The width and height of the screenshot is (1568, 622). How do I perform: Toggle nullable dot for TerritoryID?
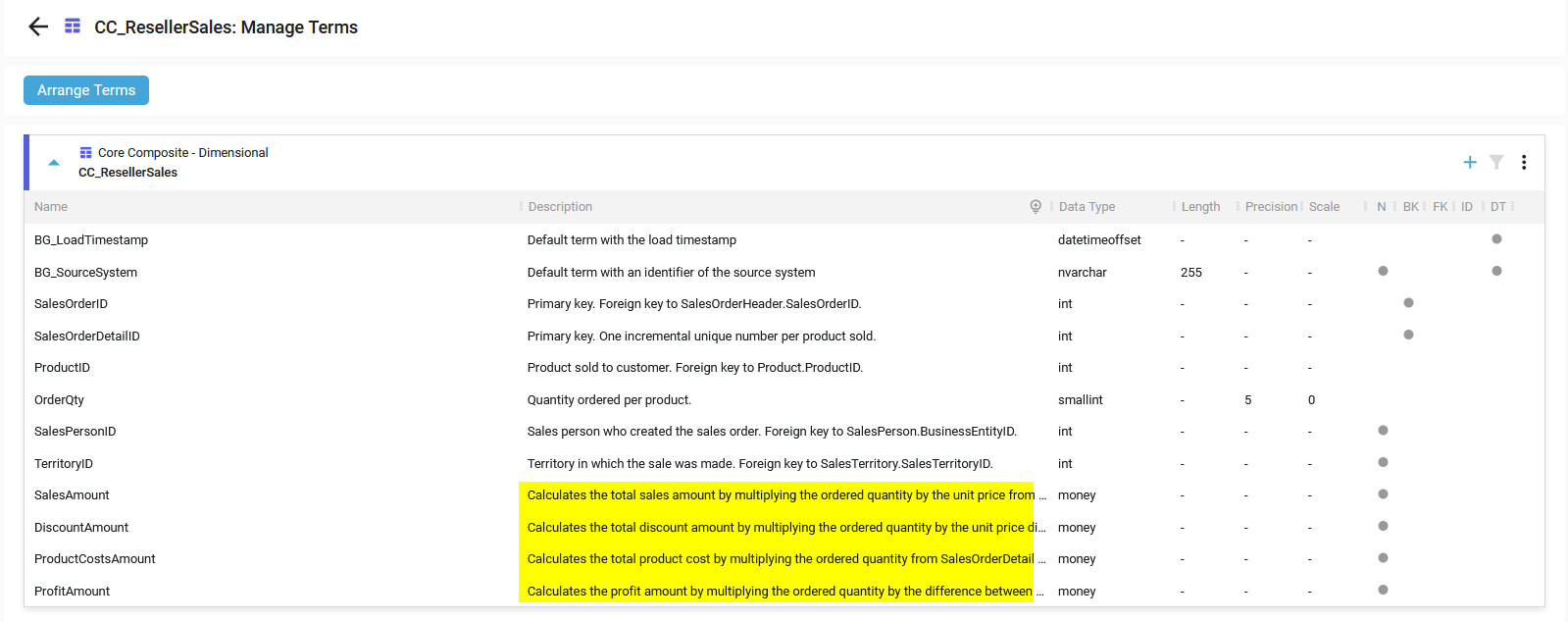1383,462
